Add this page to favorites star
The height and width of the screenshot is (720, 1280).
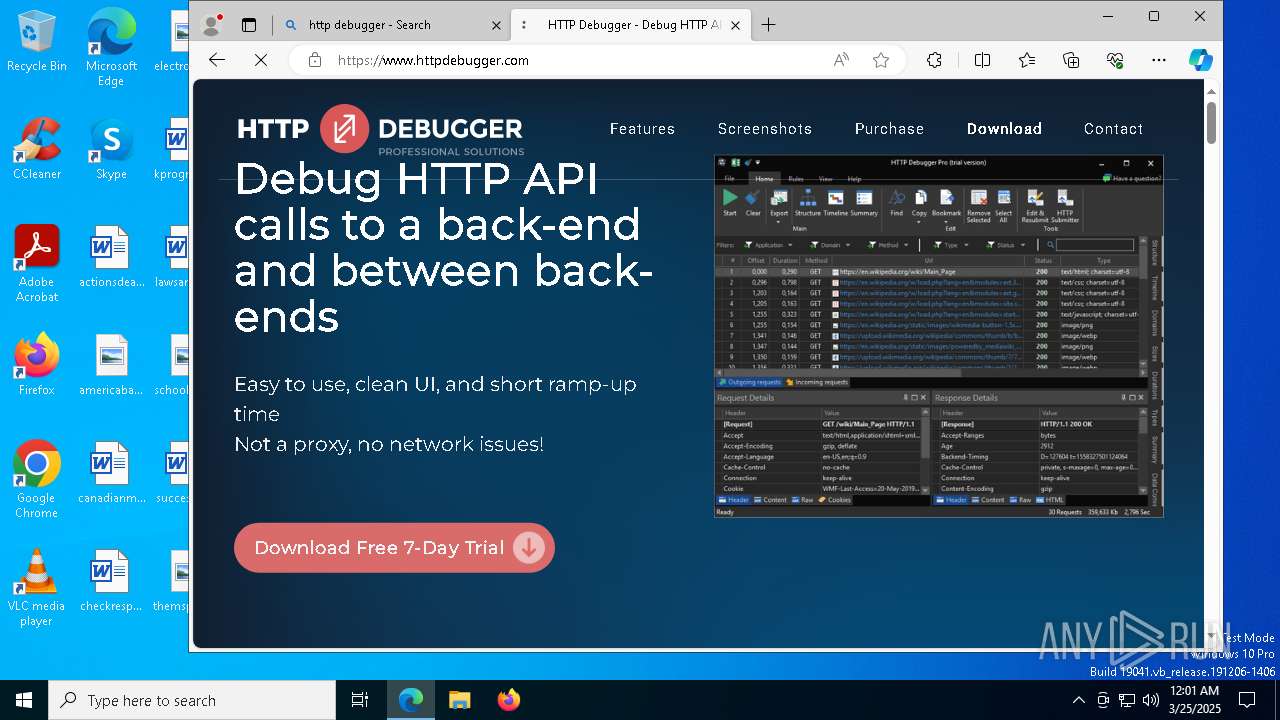(881, 60)
